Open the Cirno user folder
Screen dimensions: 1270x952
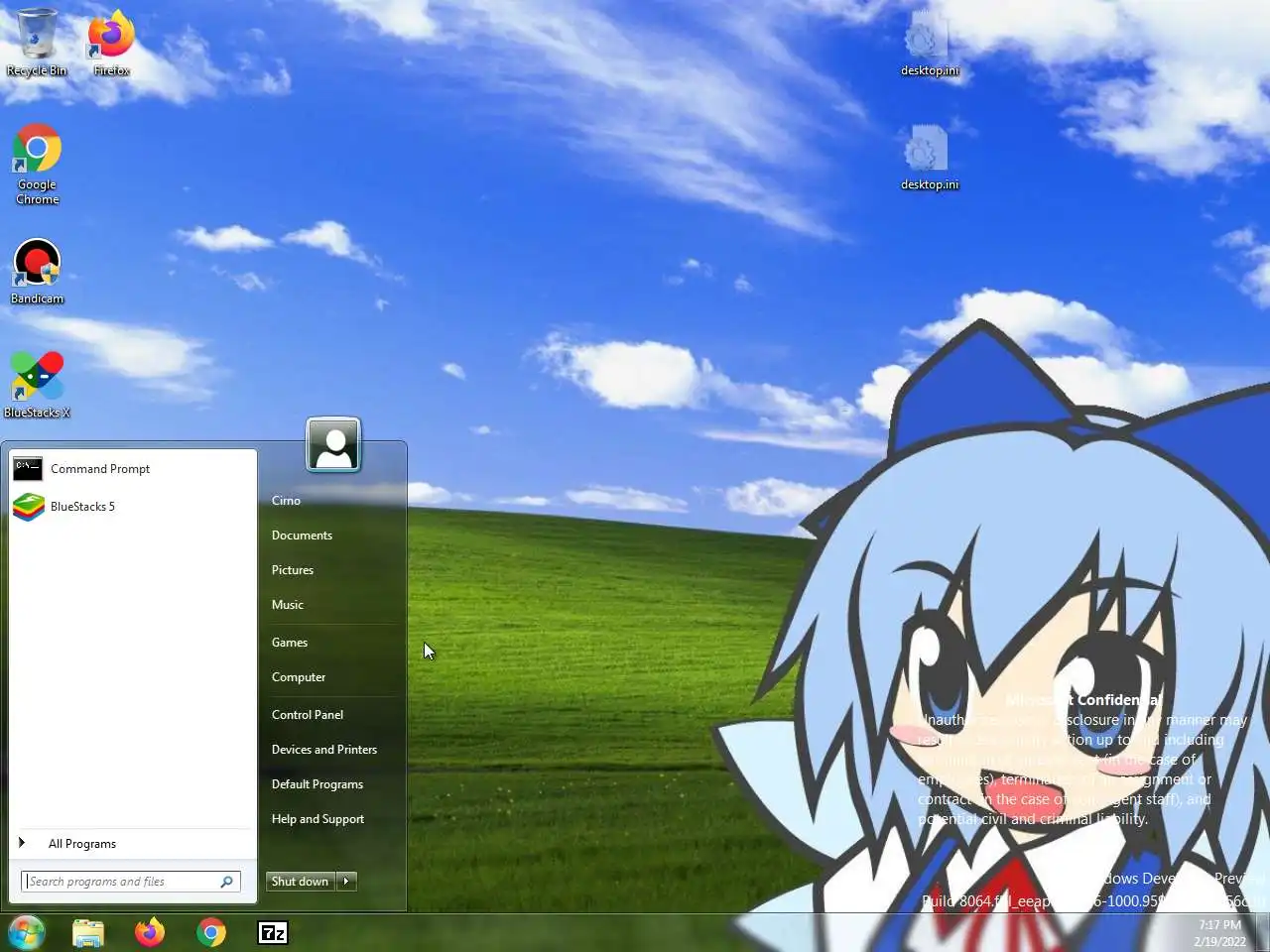[x=286, y=501]
